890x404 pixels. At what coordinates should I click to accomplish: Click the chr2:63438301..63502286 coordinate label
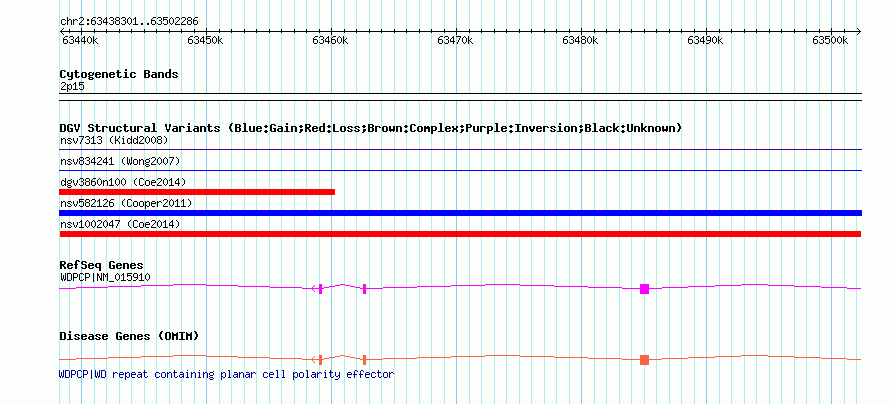pos(129,22)
